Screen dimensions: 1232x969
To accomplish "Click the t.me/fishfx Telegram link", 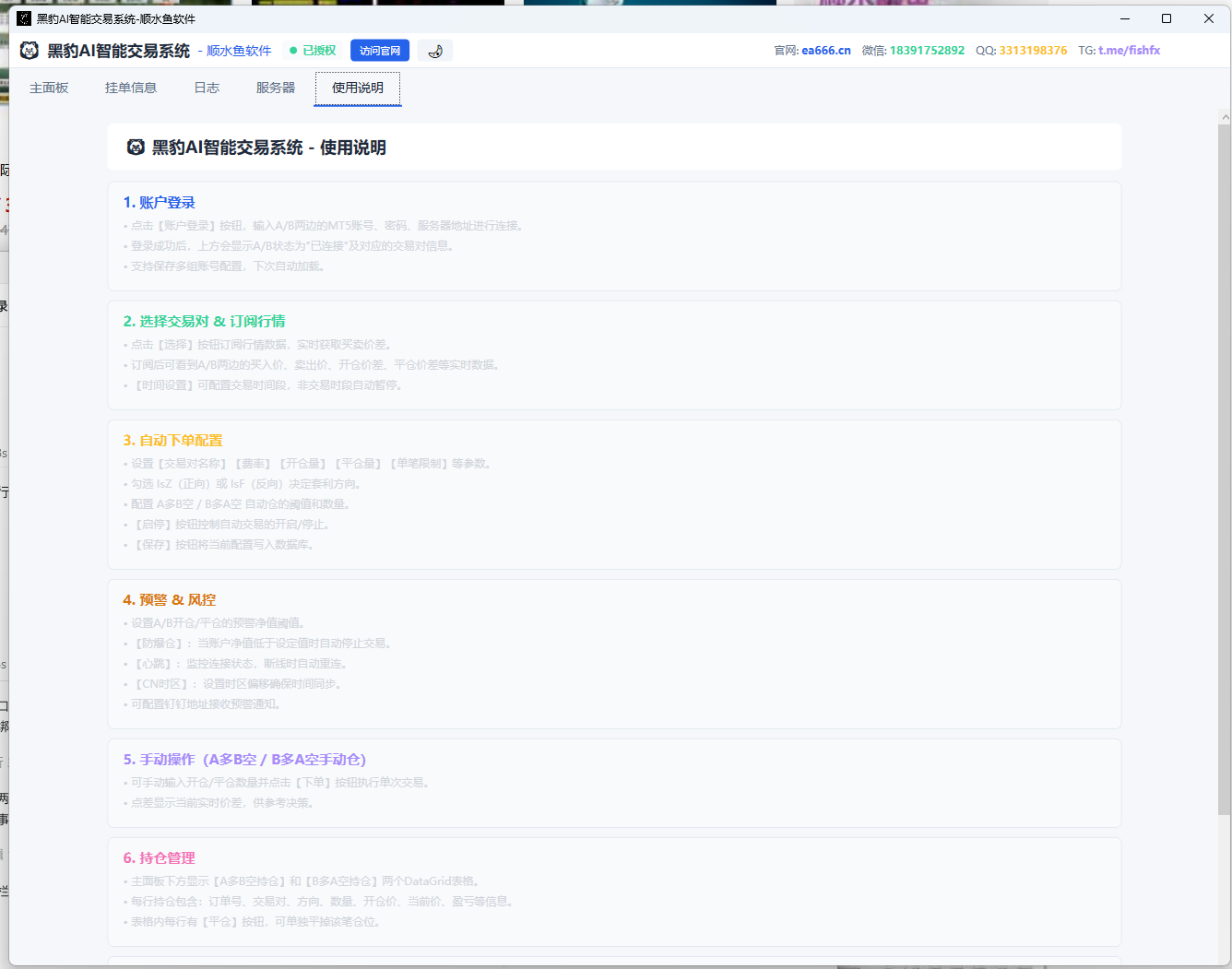I will 1130,51.
